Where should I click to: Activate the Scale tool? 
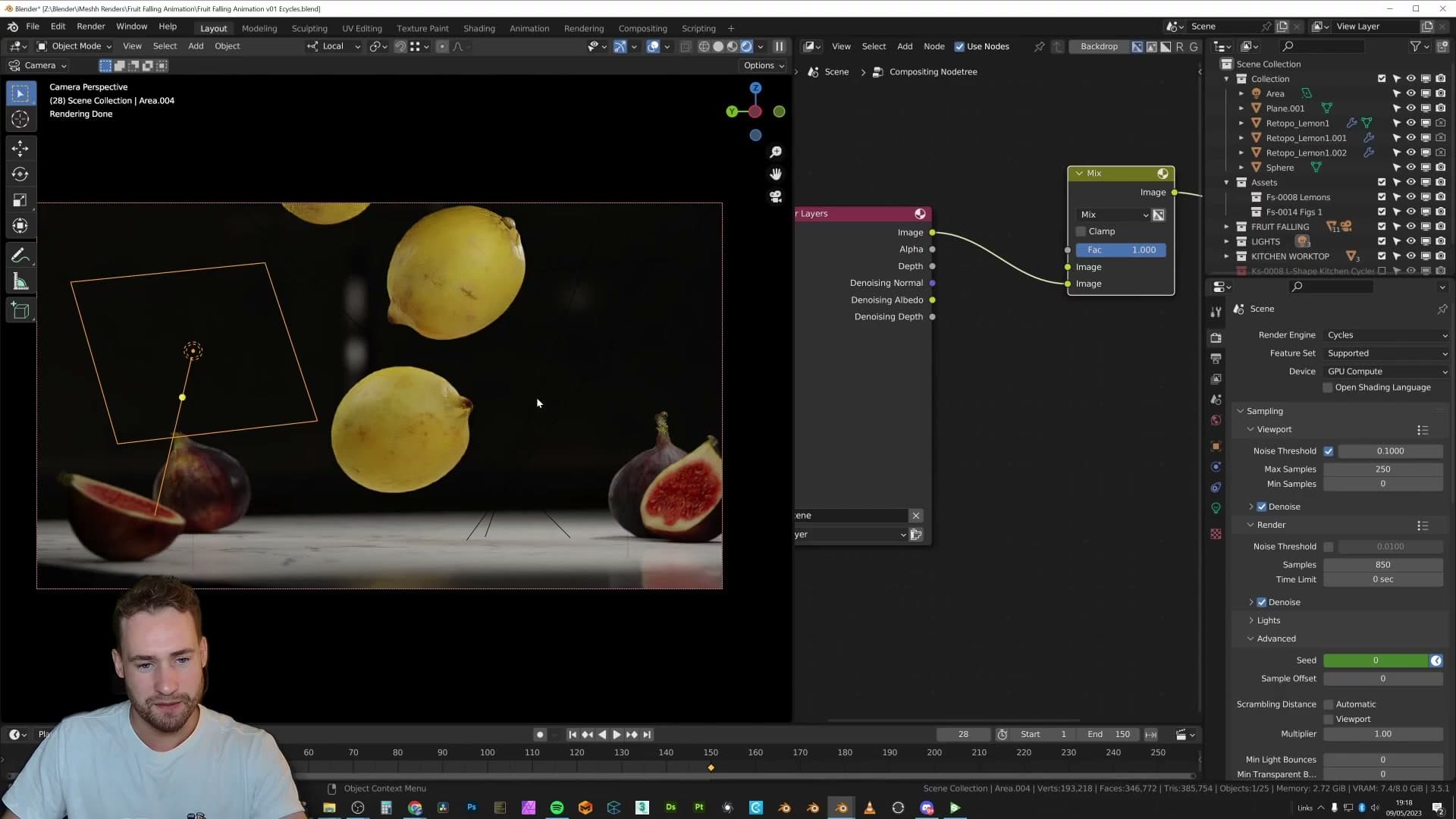point(20,200)
